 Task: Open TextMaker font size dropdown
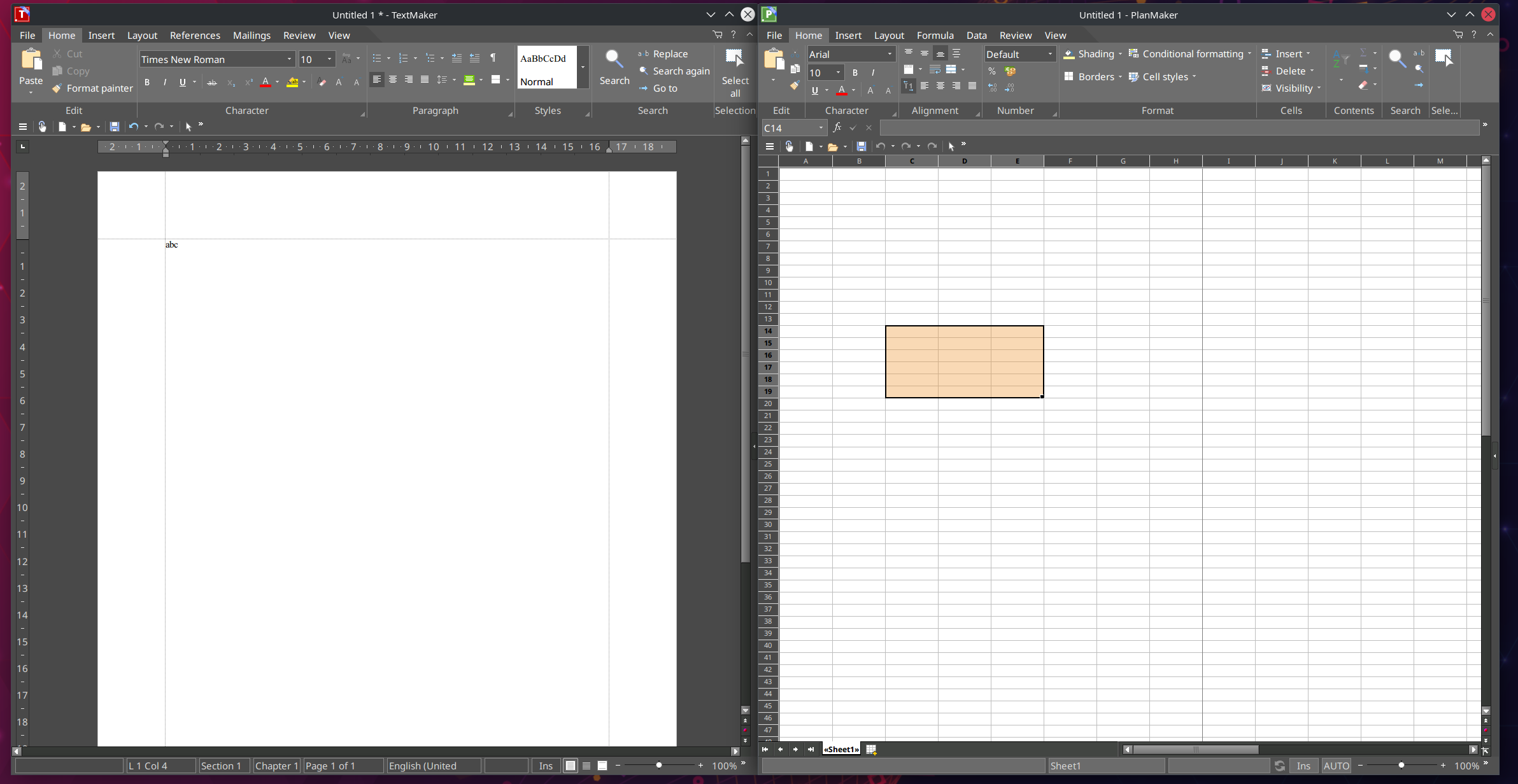click(x=329, y=59)
